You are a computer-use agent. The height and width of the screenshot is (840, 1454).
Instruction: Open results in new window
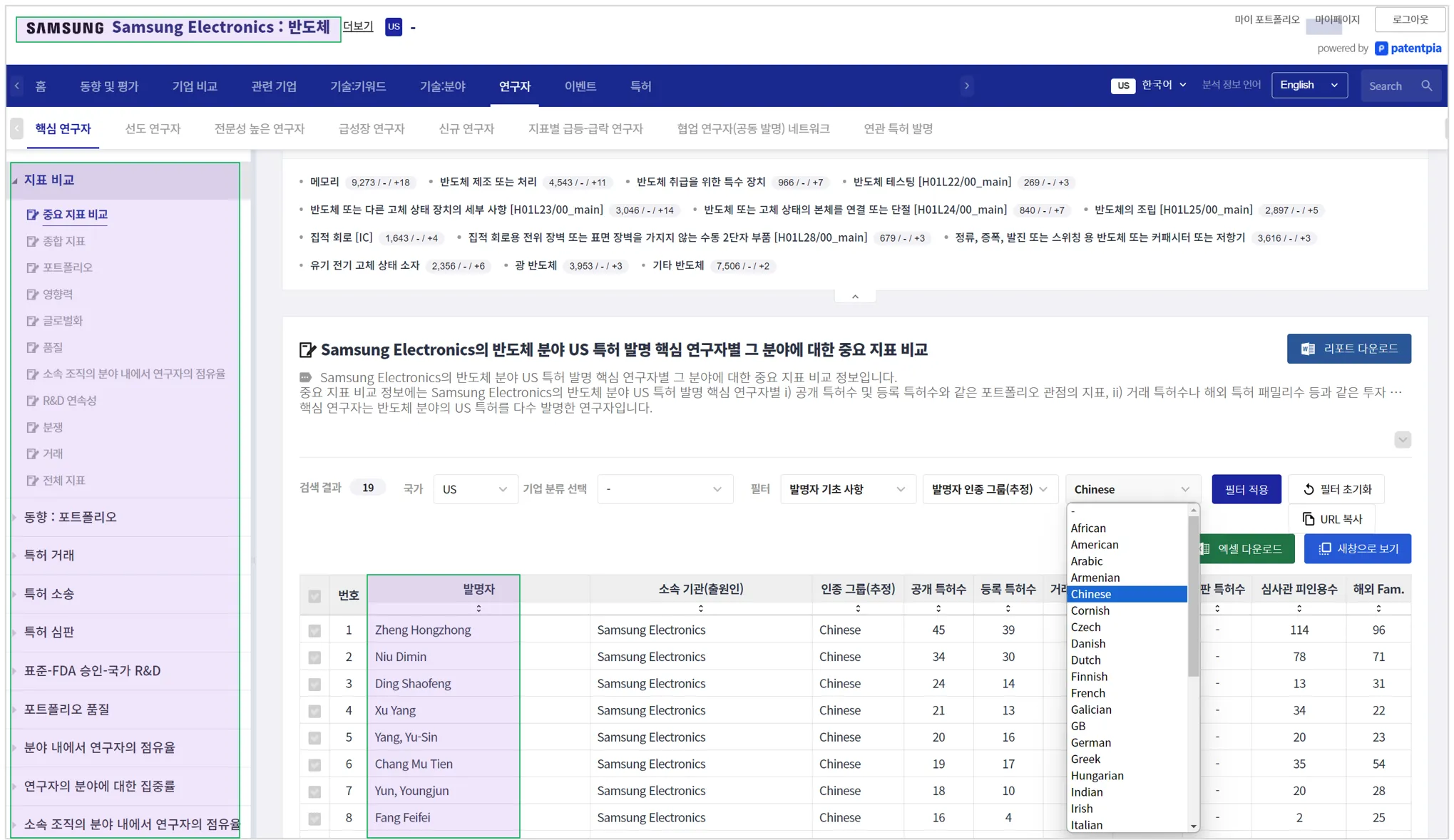tap(1357, 548)
